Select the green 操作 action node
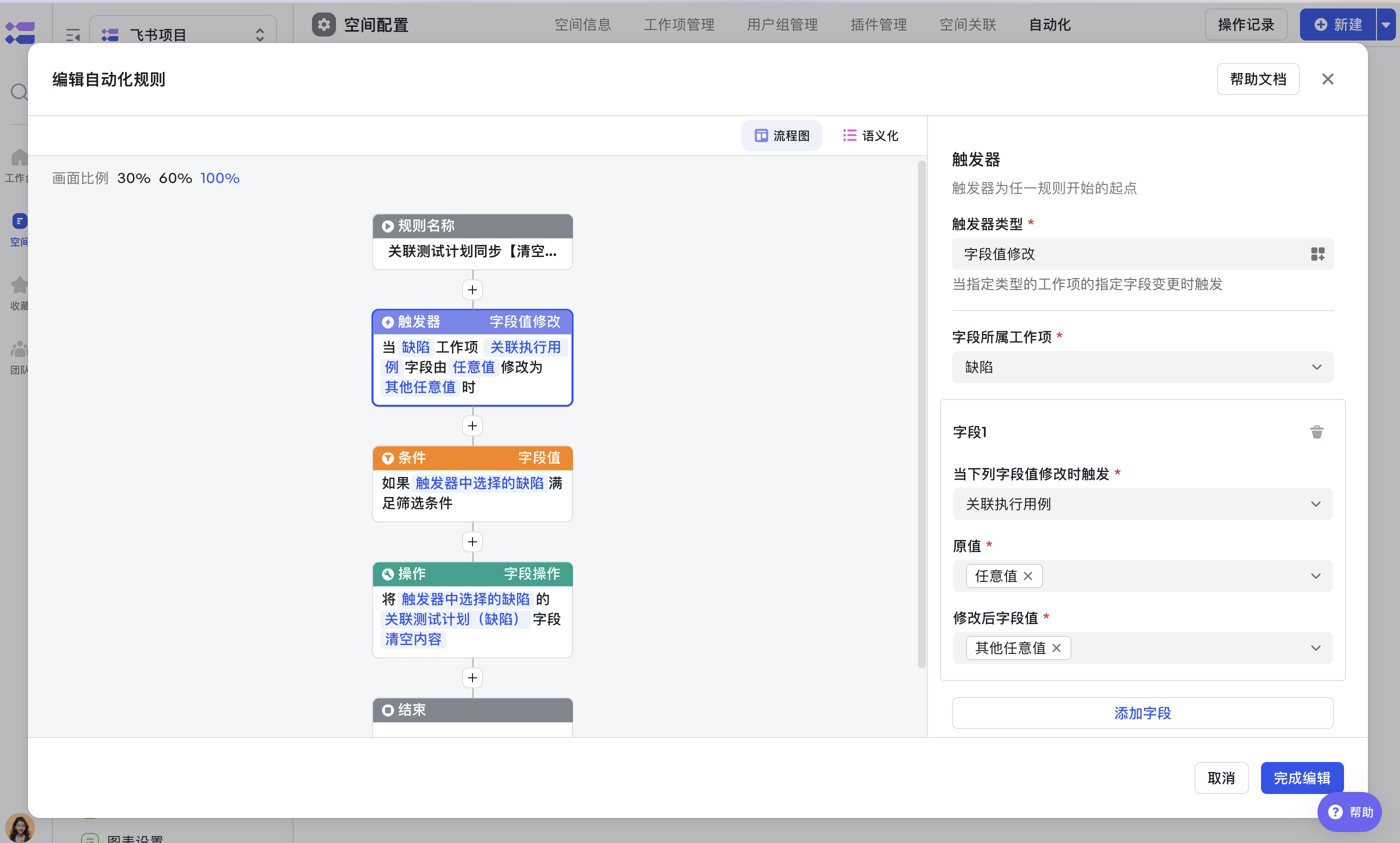The width and height of the screenshot is (1400, 843). [472, 609]
